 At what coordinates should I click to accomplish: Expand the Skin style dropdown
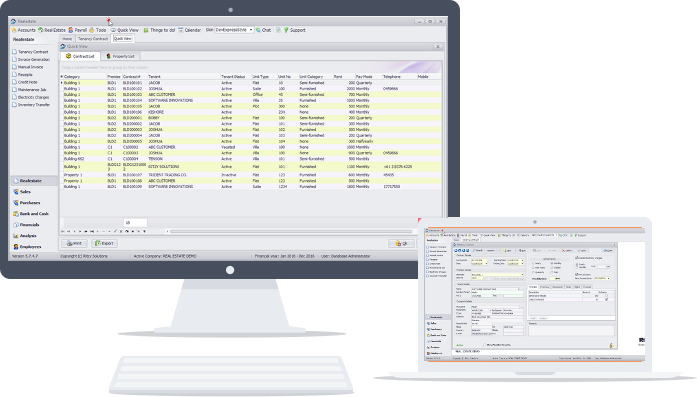pos(251,30)
